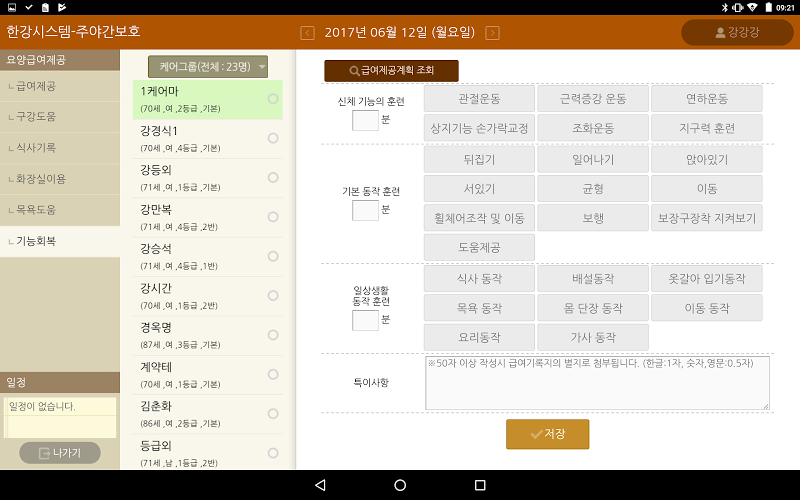The width and height of the screenshot is (800, 500).
Task: Select radio button for 강승석
Action: tap(273, 256)
